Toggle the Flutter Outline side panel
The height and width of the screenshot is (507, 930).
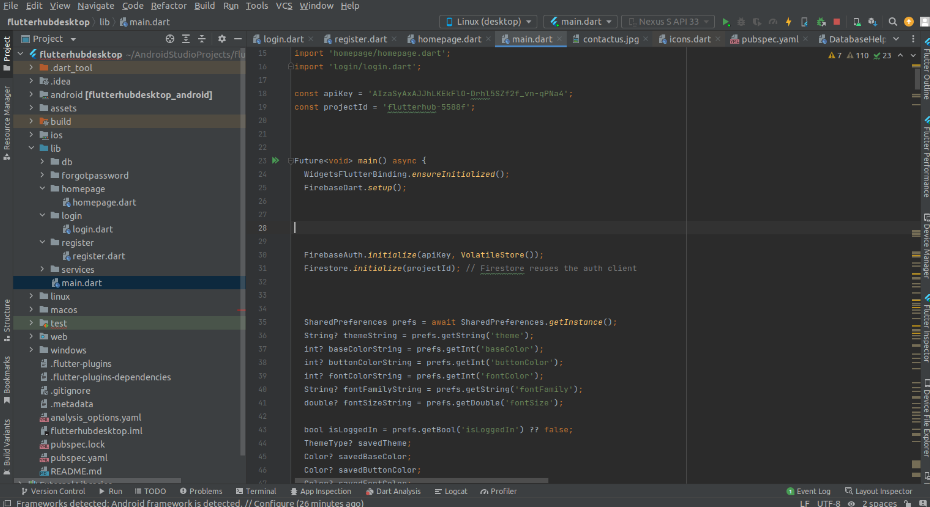[924, 74]
